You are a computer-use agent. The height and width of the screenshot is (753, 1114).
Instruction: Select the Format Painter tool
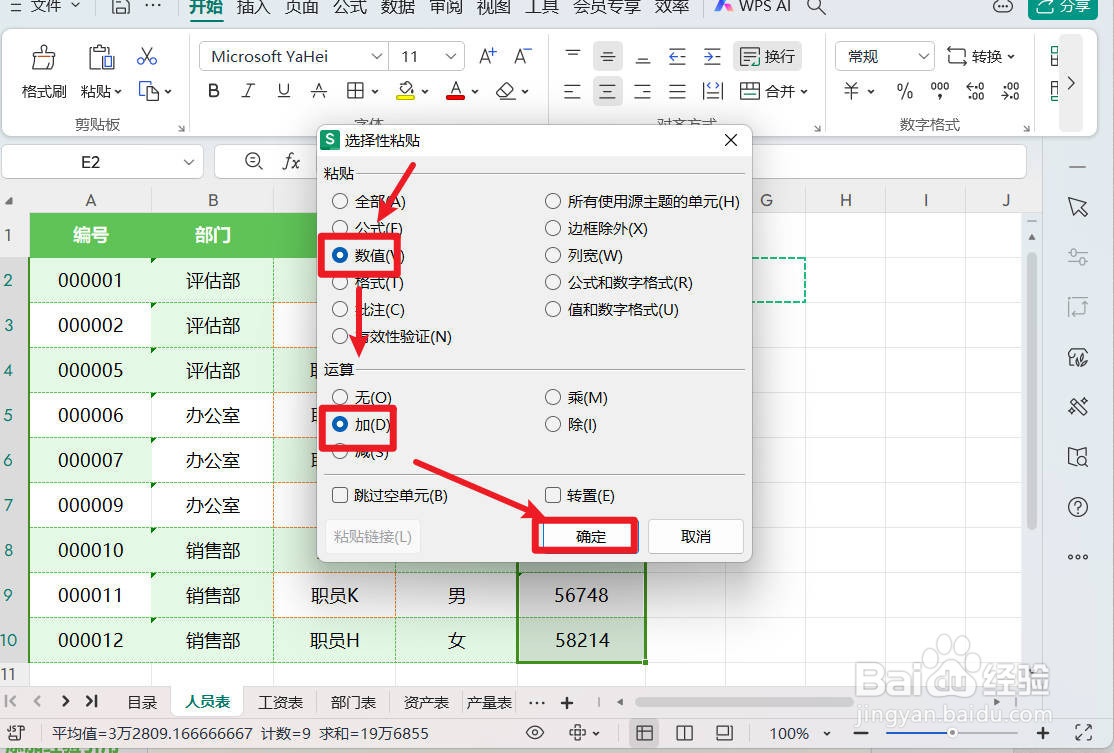tap(42, 70)
